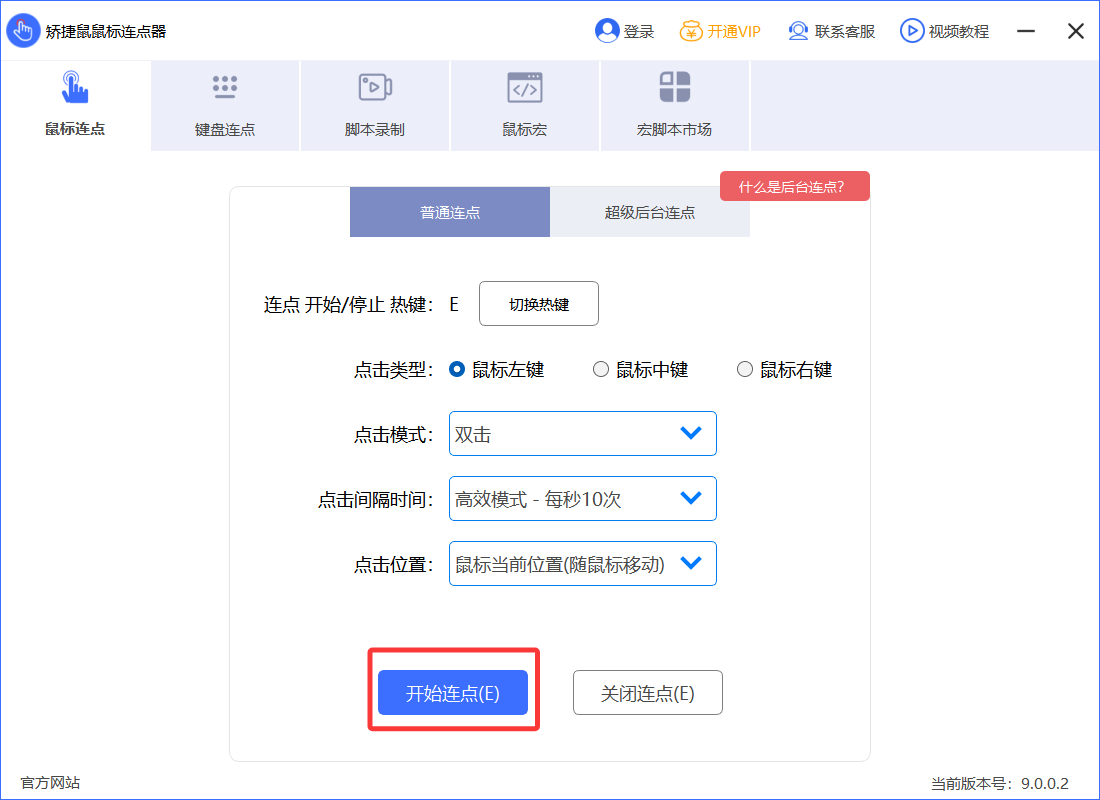Open the 键盘连点 keyboard dots icon
The image size is (1100, 800).
tap(224, 87)
